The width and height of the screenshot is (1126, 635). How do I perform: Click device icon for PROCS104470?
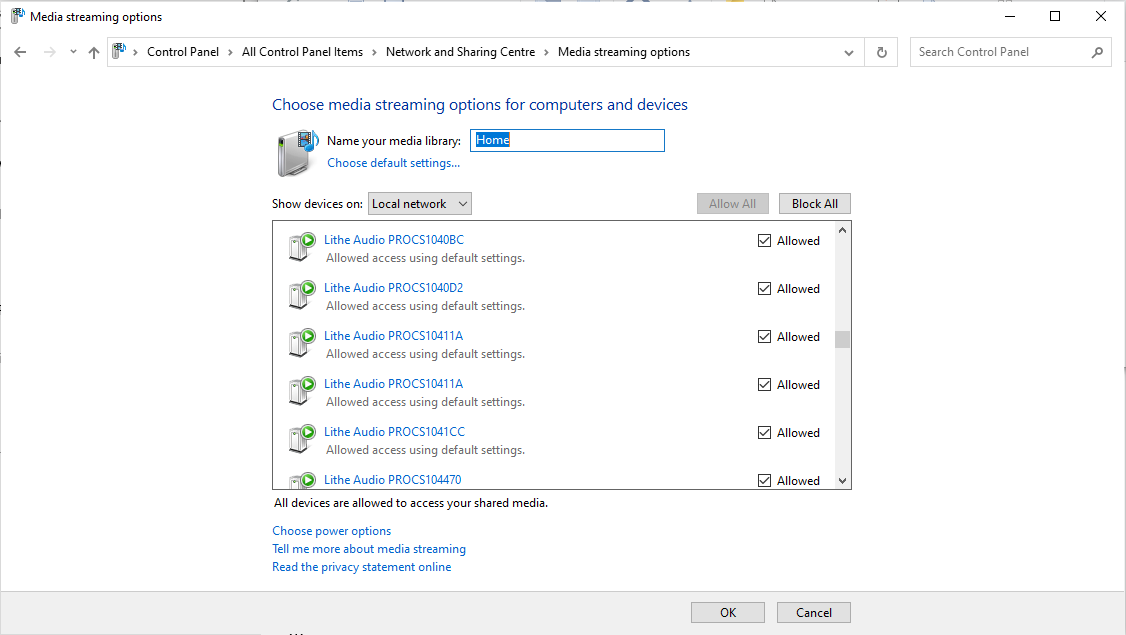[x=302, y=481]
